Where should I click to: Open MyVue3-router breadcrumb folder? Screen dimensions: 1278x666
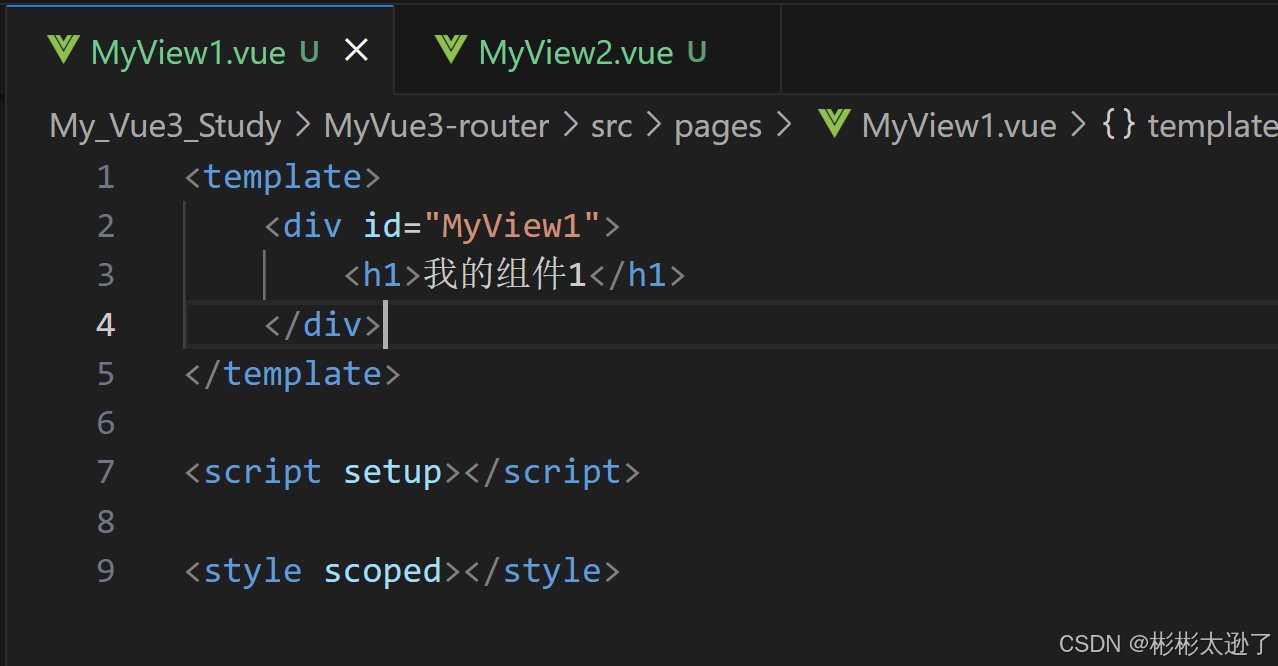point(437,126)
